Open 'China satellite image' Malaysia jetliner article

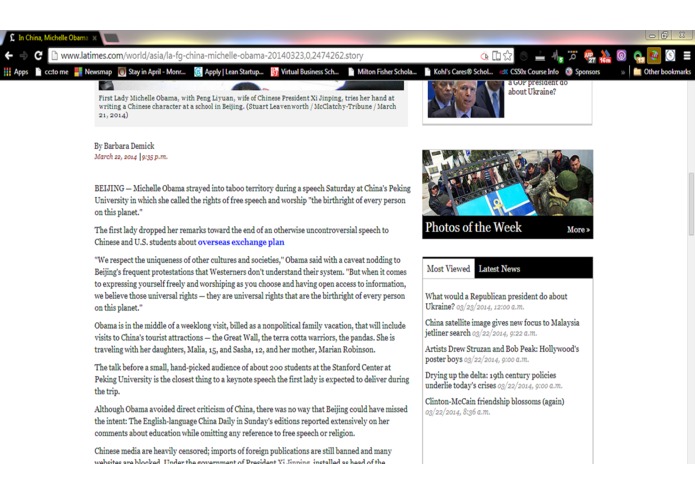point(502,327)
